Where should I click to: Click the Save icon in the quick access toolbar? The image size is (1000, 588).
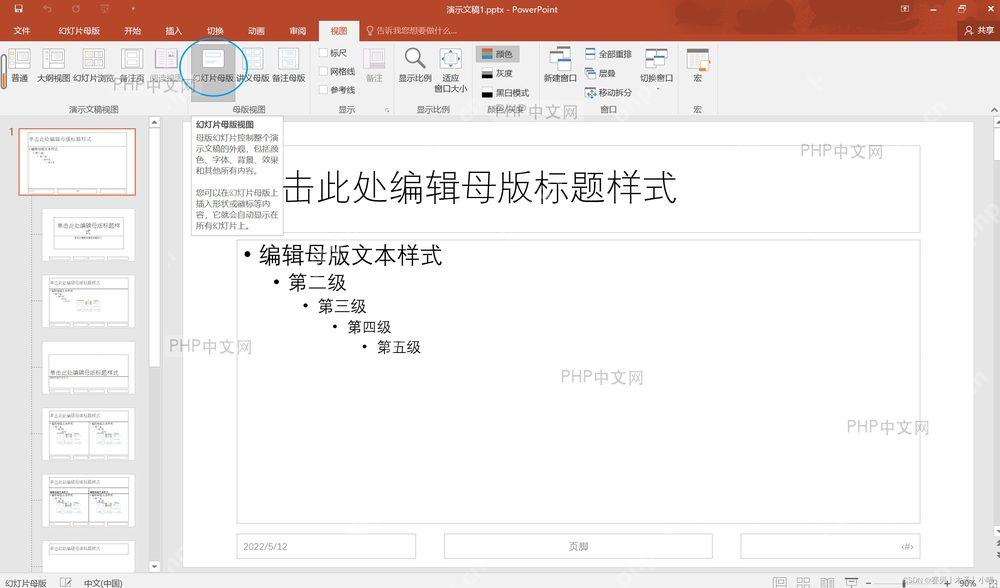click(x=18, y=9)
